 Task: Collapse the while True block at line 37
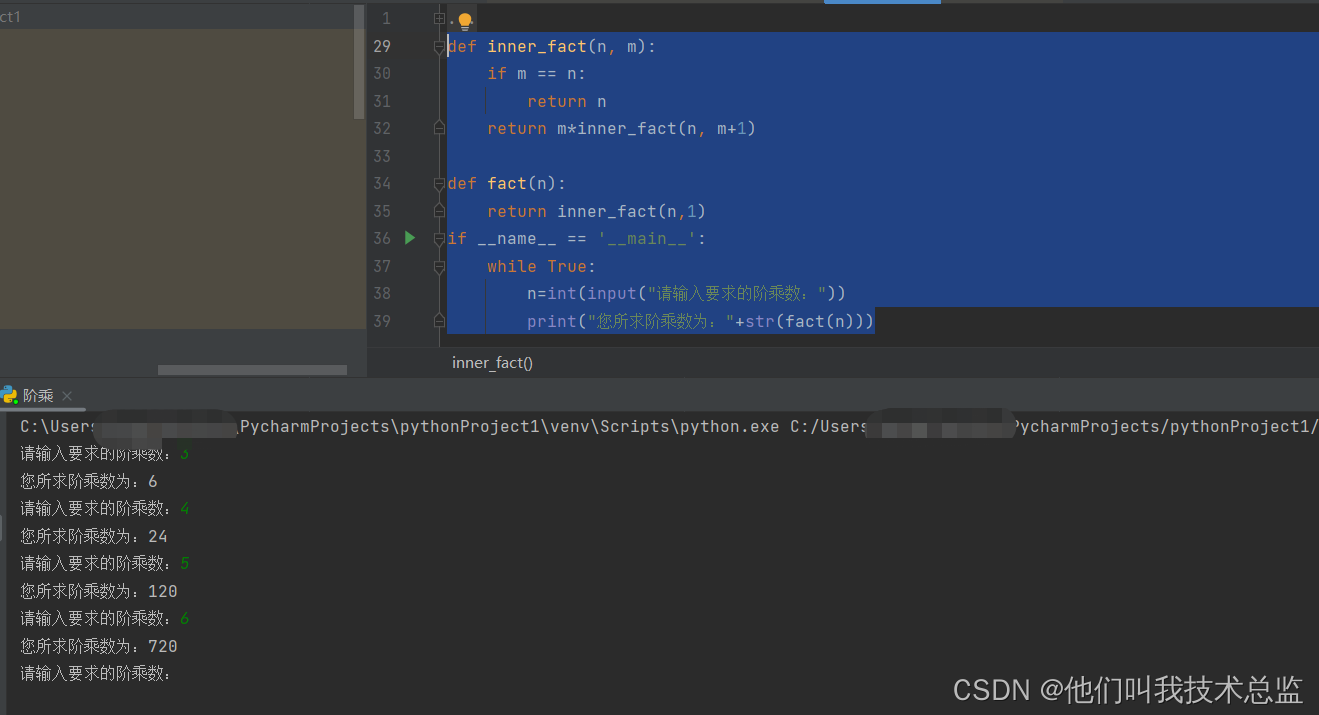click(x=439, y=267)
